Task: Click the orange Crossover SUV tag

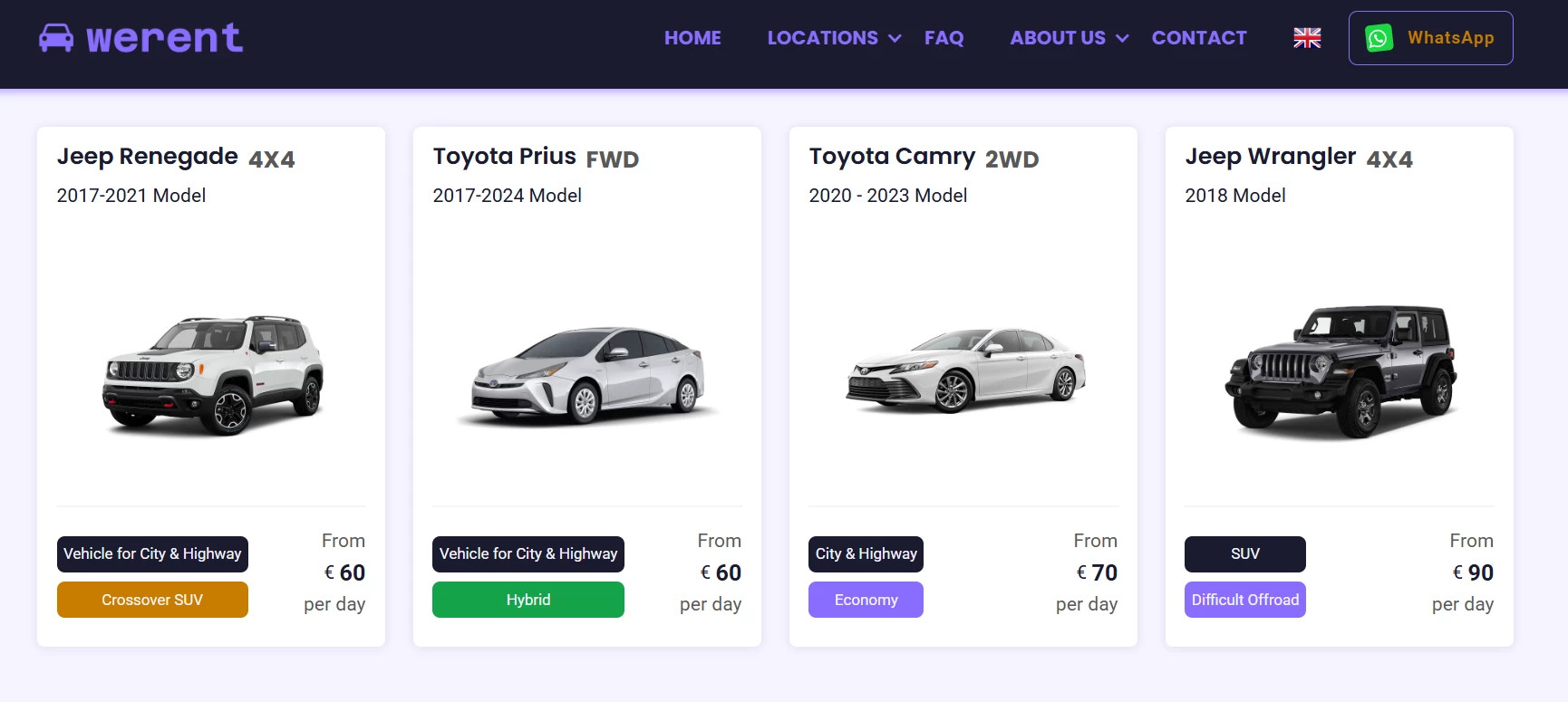Action: (152, 600)
